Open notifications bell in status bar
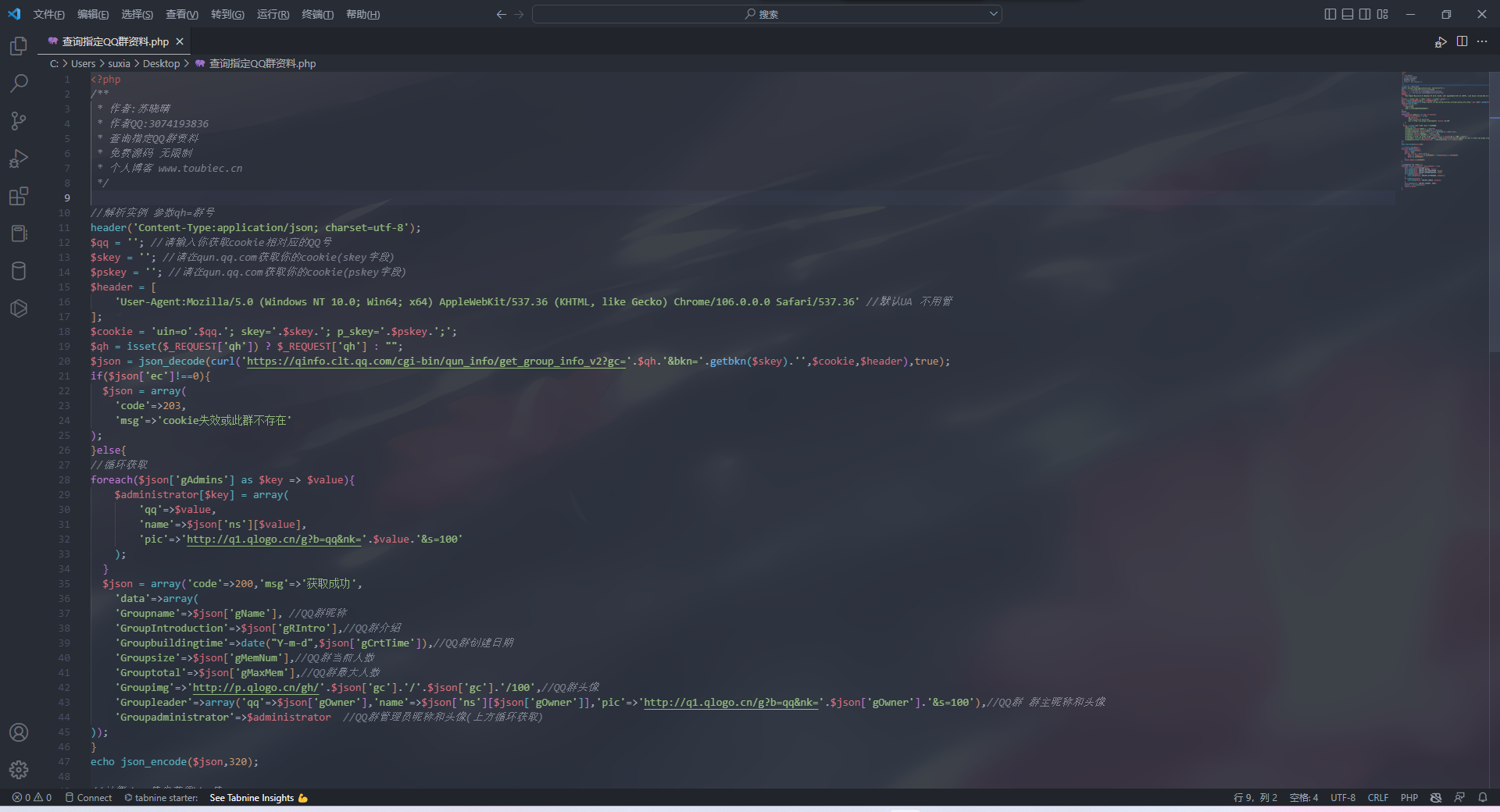1500x812 pixels. pyautogui.click(x=1482, y=797)
